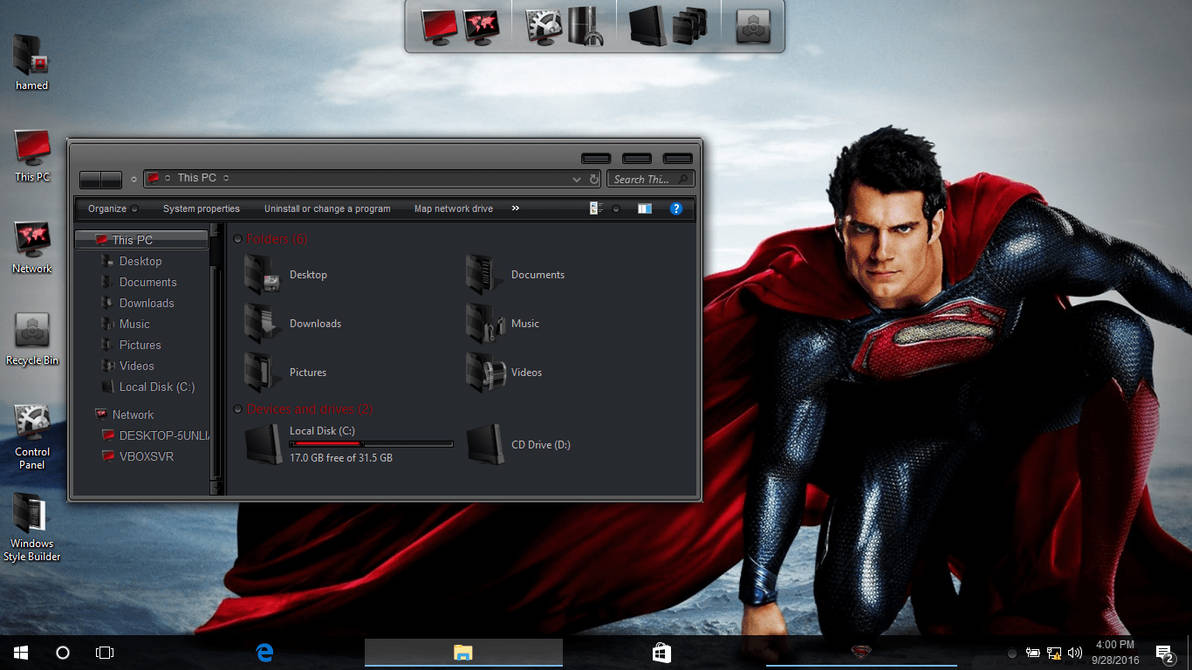Launch Microsoft Edge from the taskbar
The width and height of the screenshot is (1192, 670).
[x=264, y=651]
